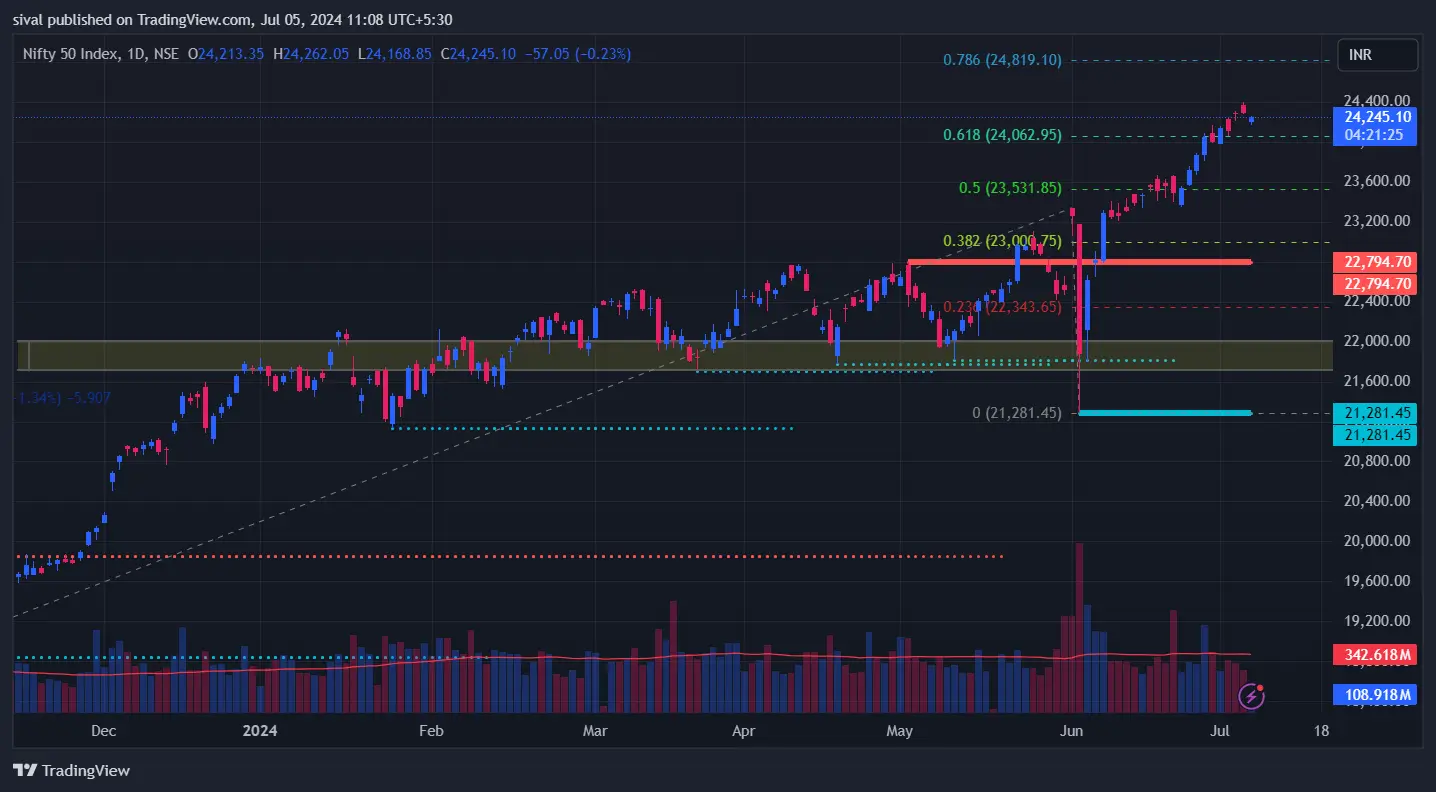This screenshot has width=1436, height=792.
Task: Click the low value L24,168.85
Action: click(395, 54)
